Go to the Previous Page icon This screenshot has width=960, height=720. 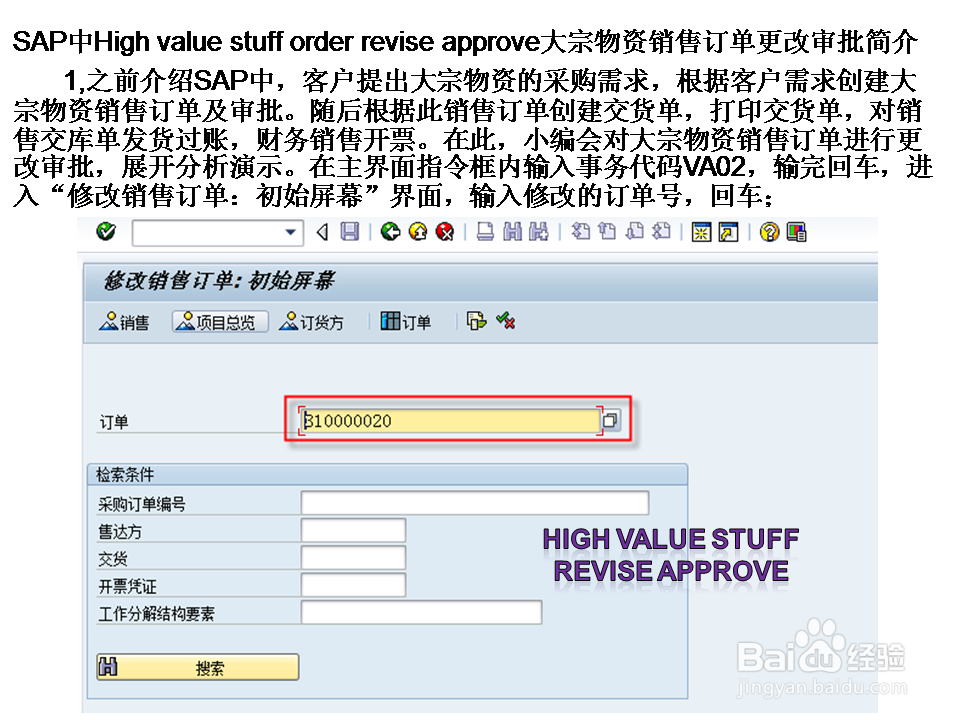pos(607,231)
